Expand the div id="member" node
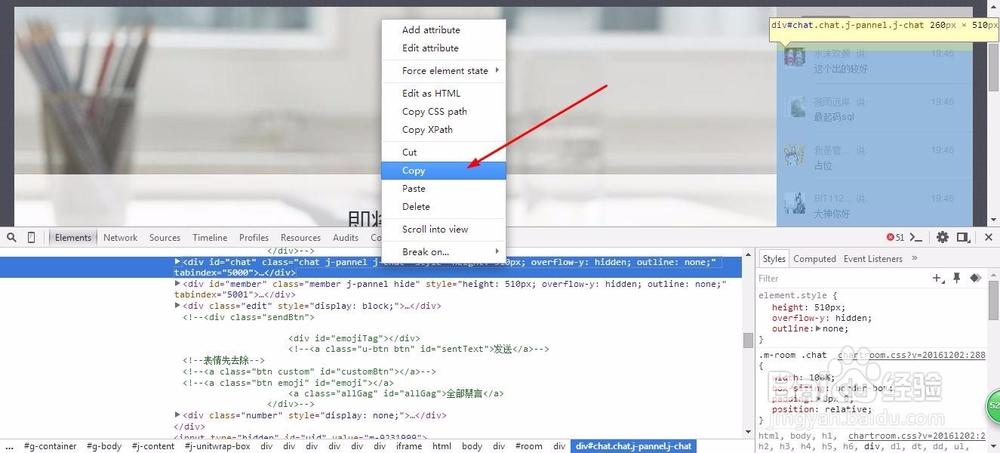The width and height of the screenshot is (1000, 453). point(178,283)
